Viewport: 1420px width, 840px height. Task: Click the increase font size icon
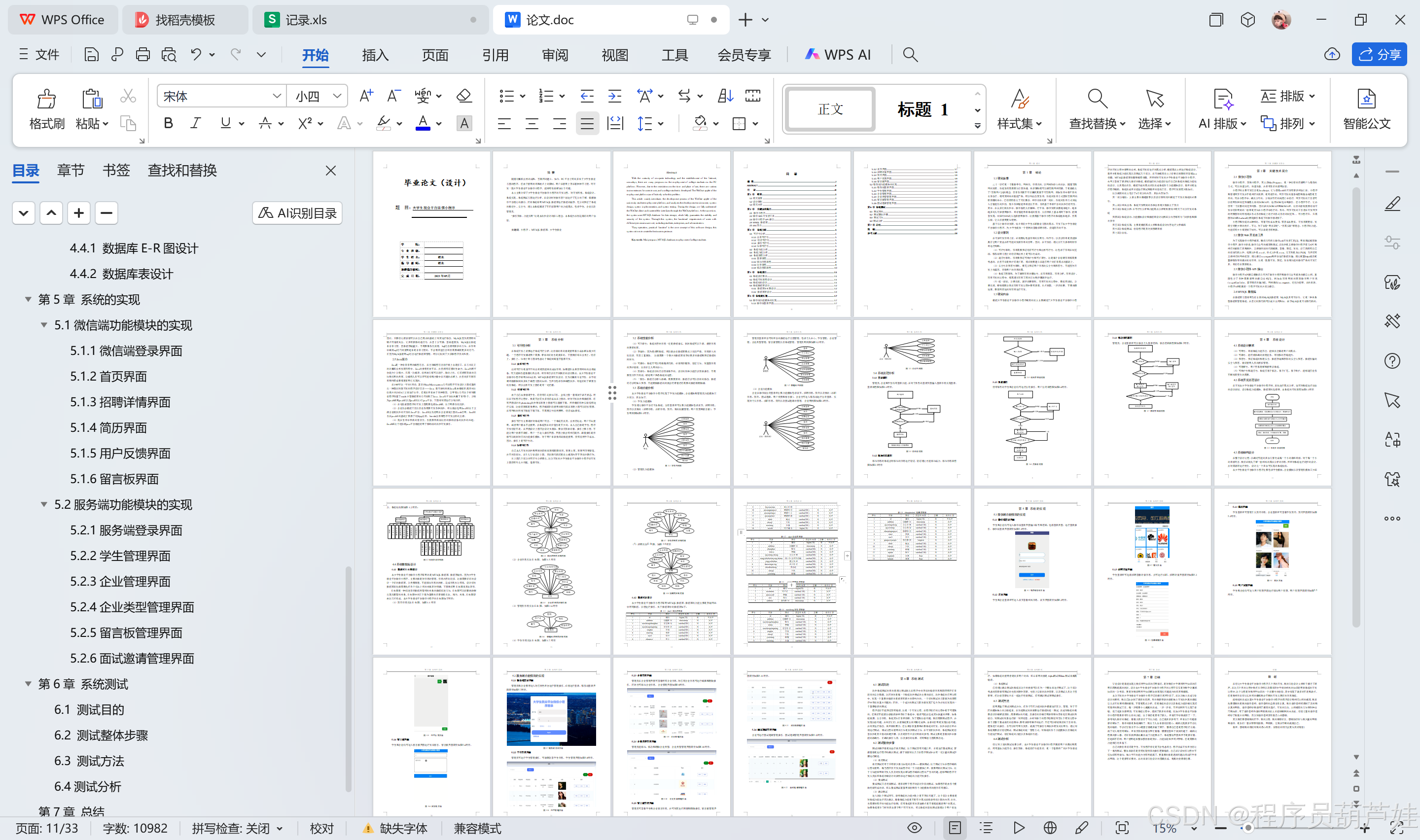[366, 96]
